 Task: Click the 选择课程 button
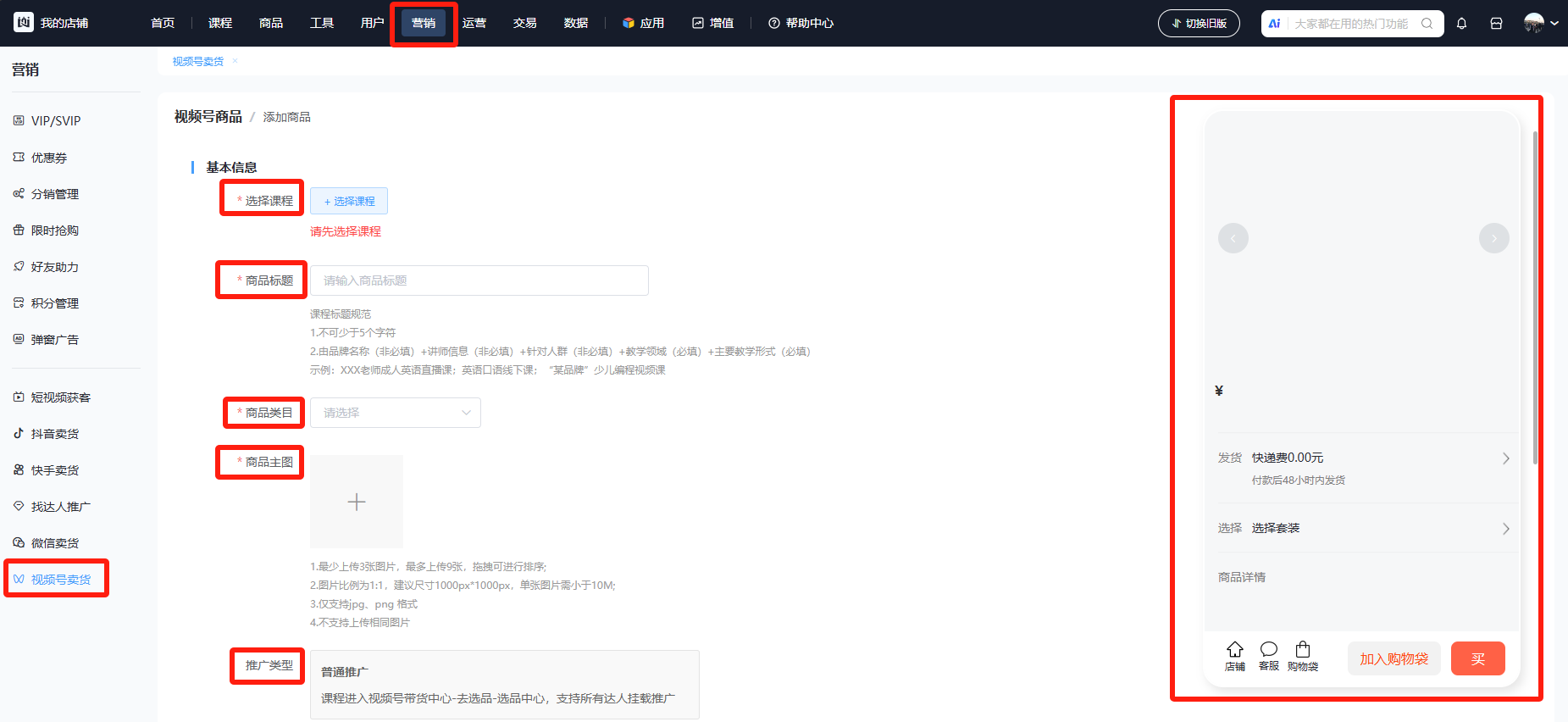tap(349, 201)
